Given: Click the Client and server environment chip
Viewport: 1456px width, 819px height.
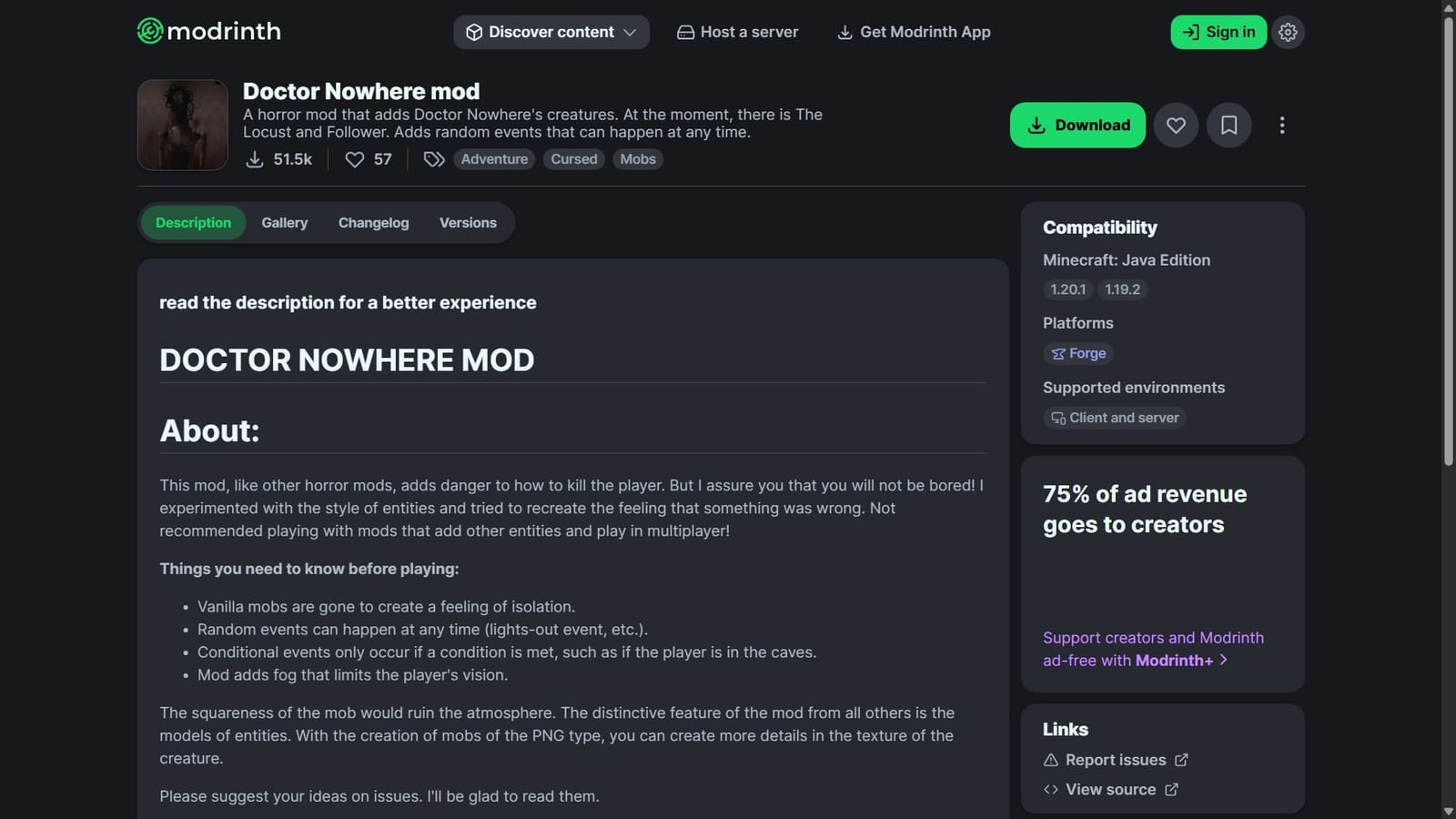Looking at the screenshot, I should (x=1114, y=418).
